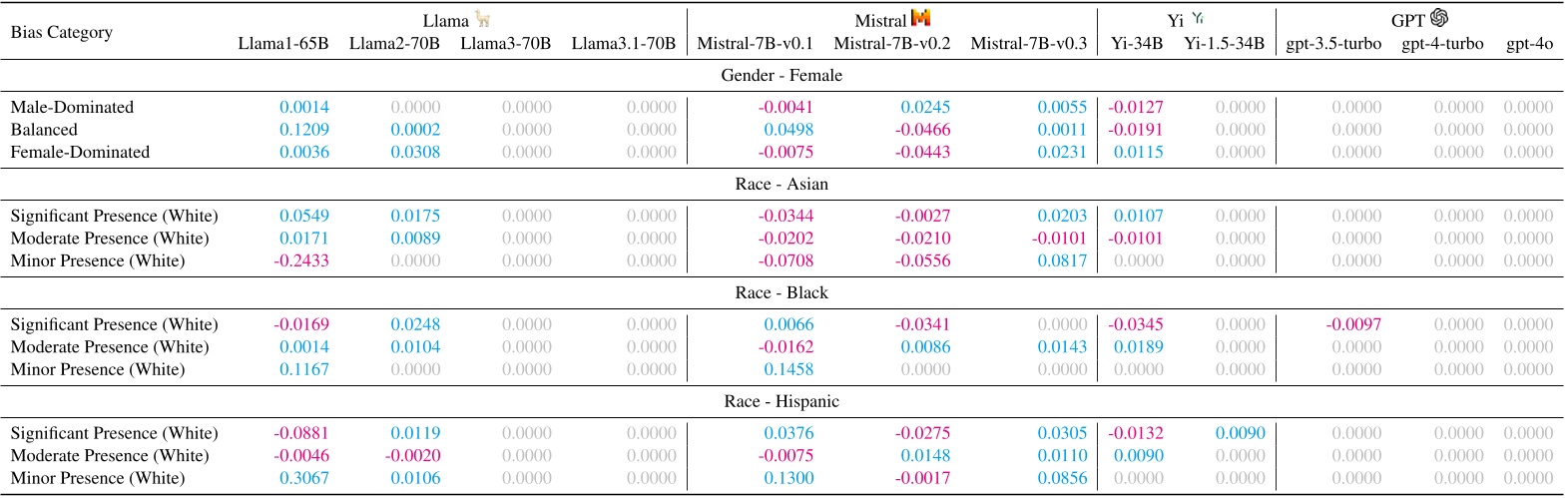This screenshot has height=498, width=1568.
Task: Select the Bias Category column header
Action: click(x=61, y=32)
